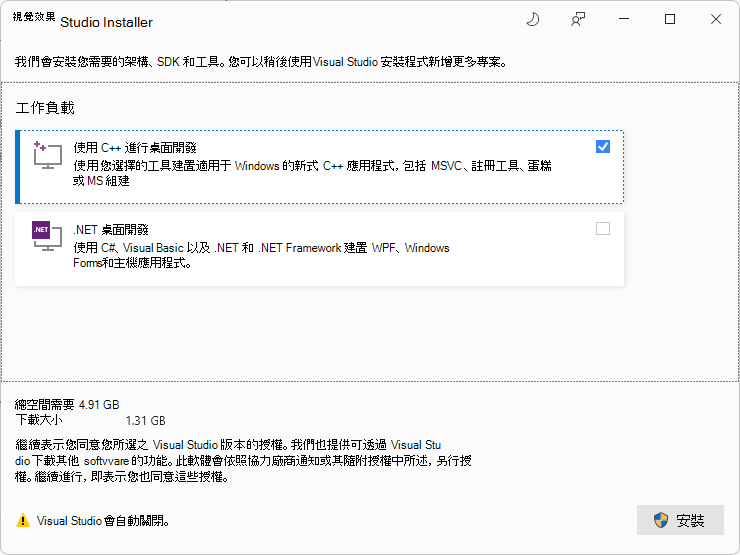This screenshot has height=555, width=740.
Task: Click the Visual Studio 會自動關閉 warning text
Action: (x=103, y=521)
